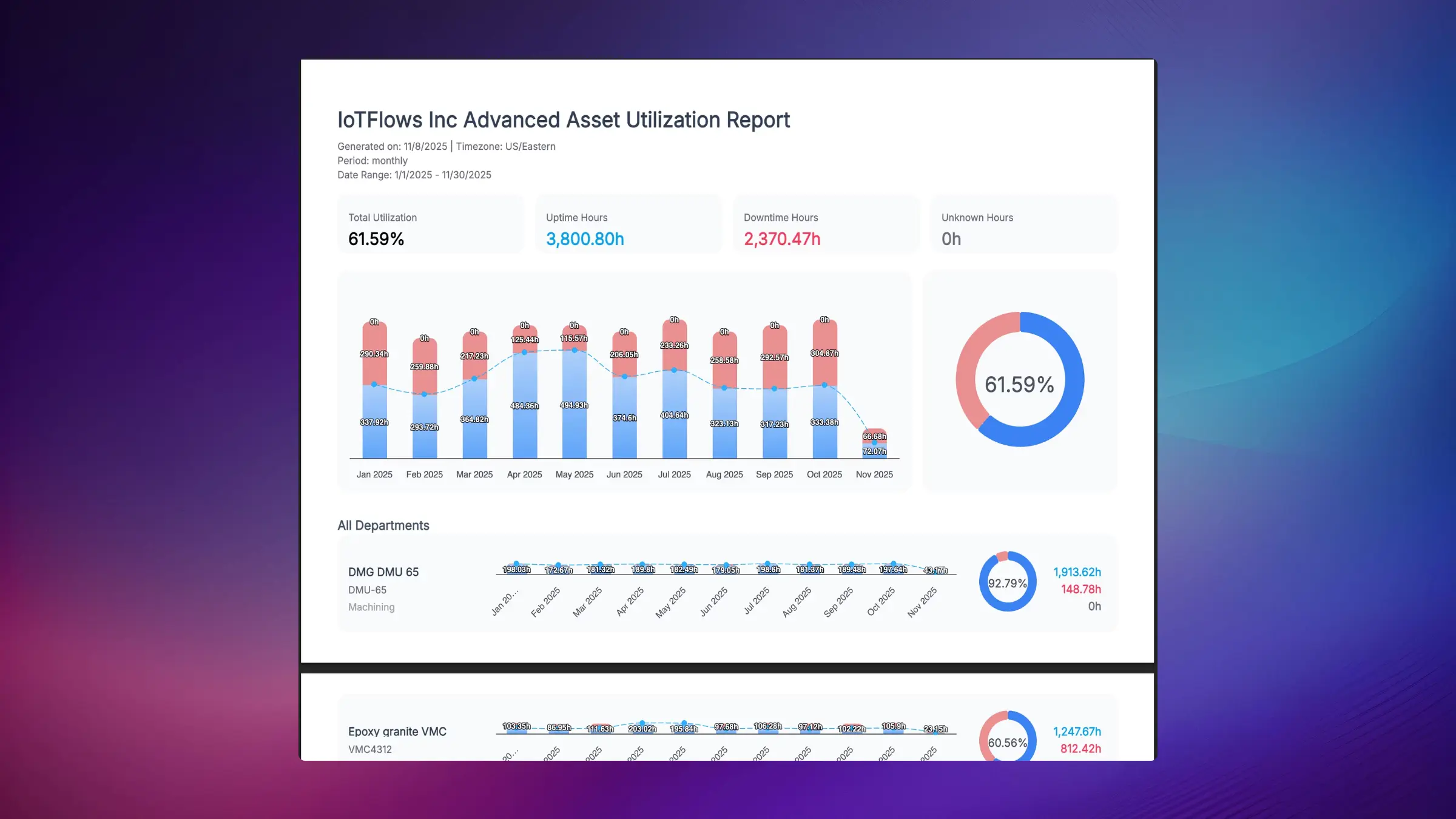Click the DMU-65 asset identifier

coord(368,590)
